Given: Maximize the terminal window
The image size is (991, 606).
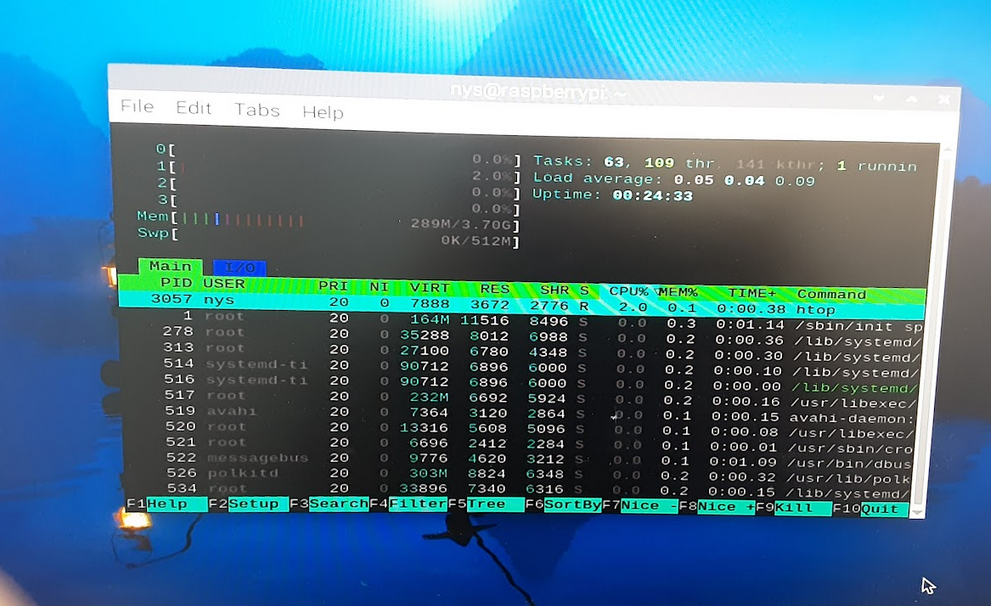Looking at the screenshot, I should [912, 99].
